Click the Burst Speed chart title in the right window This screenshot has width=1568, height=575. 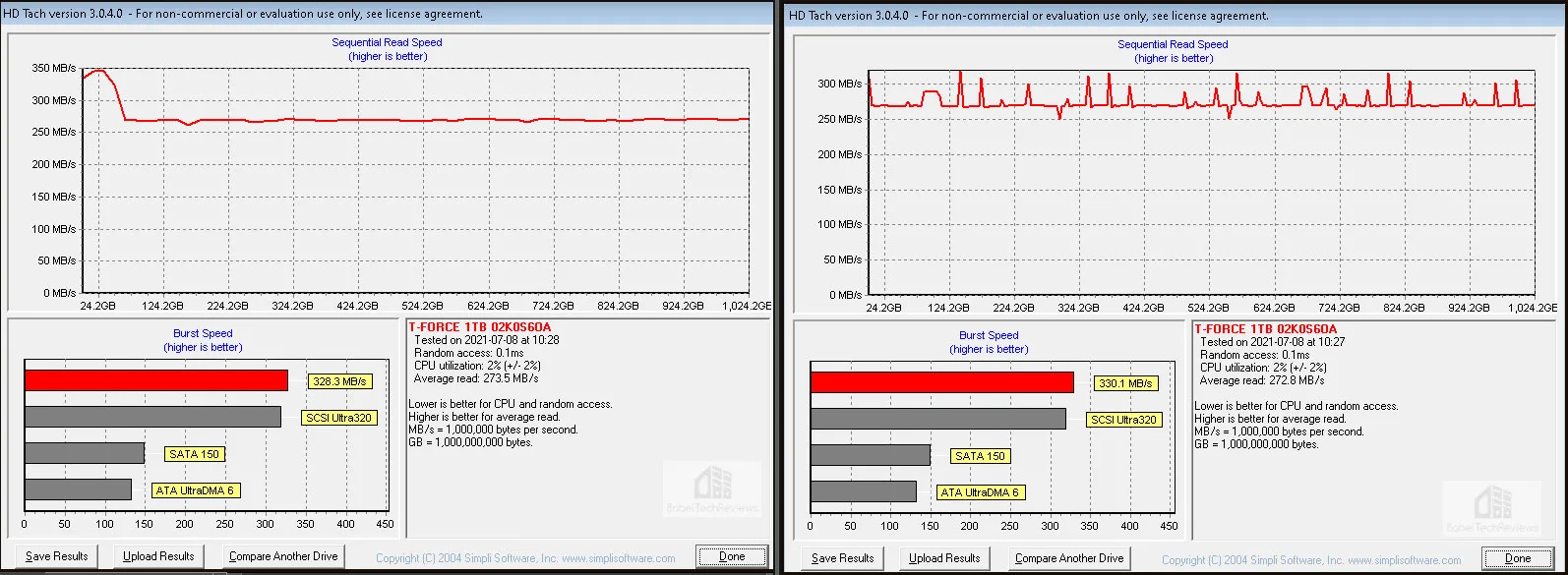pos(989,336)
